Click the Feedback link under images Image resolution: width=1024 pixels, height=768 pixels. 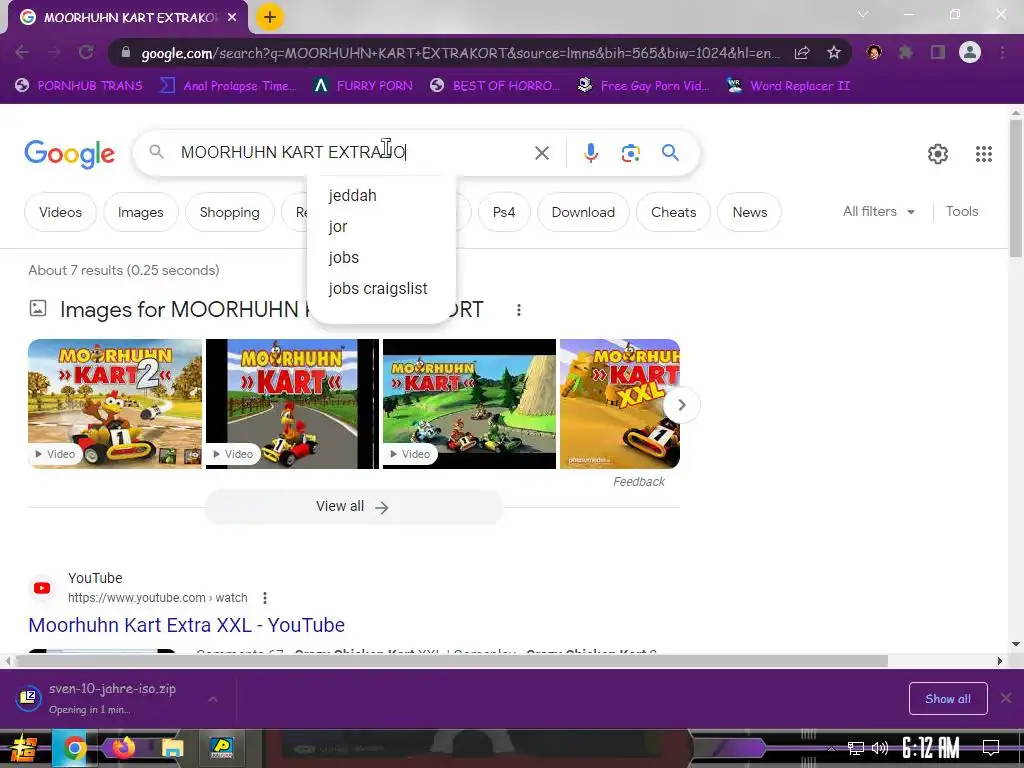click(x=639, y=482)
